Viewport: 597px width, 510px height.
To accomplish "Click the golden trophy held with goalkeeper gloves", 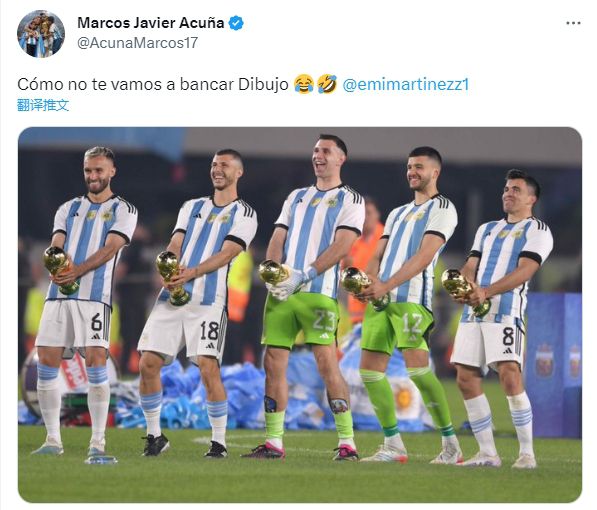I will [273, 273].
